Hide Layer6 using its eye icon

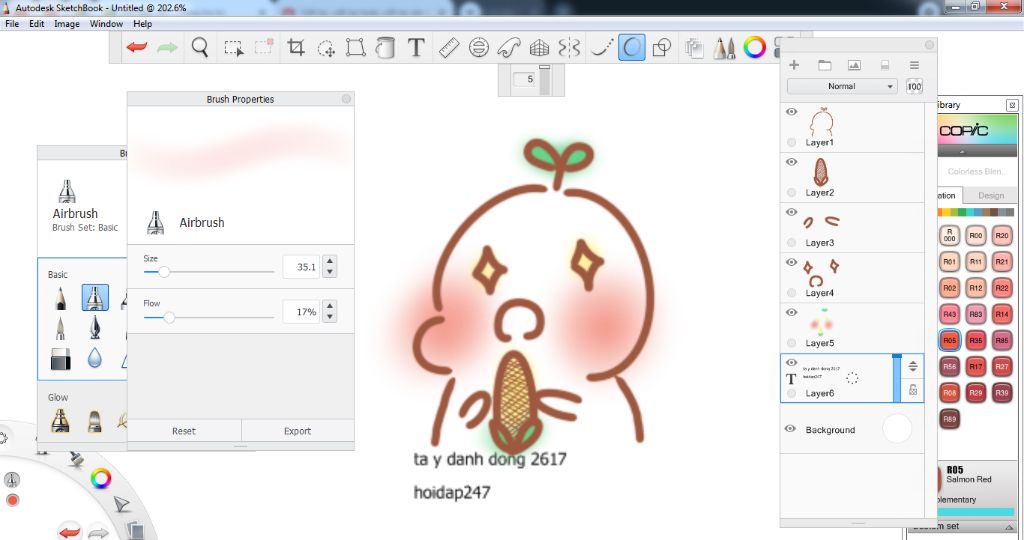[x=792, y=362]
